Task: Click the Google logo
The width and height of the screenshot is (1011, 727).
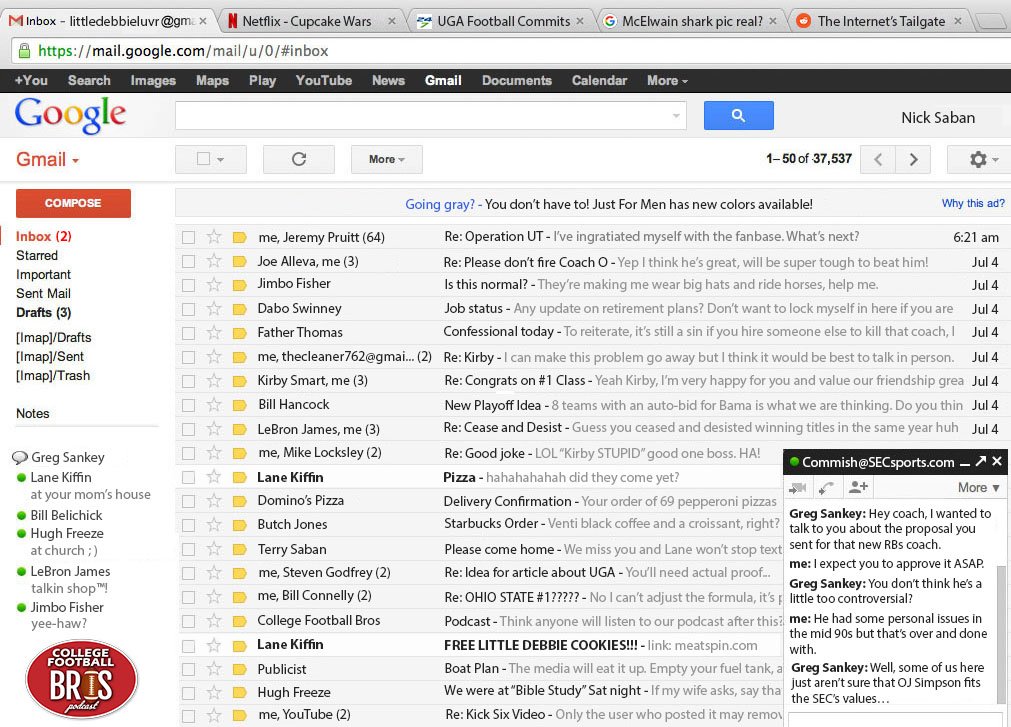Action: coord(70,116)
